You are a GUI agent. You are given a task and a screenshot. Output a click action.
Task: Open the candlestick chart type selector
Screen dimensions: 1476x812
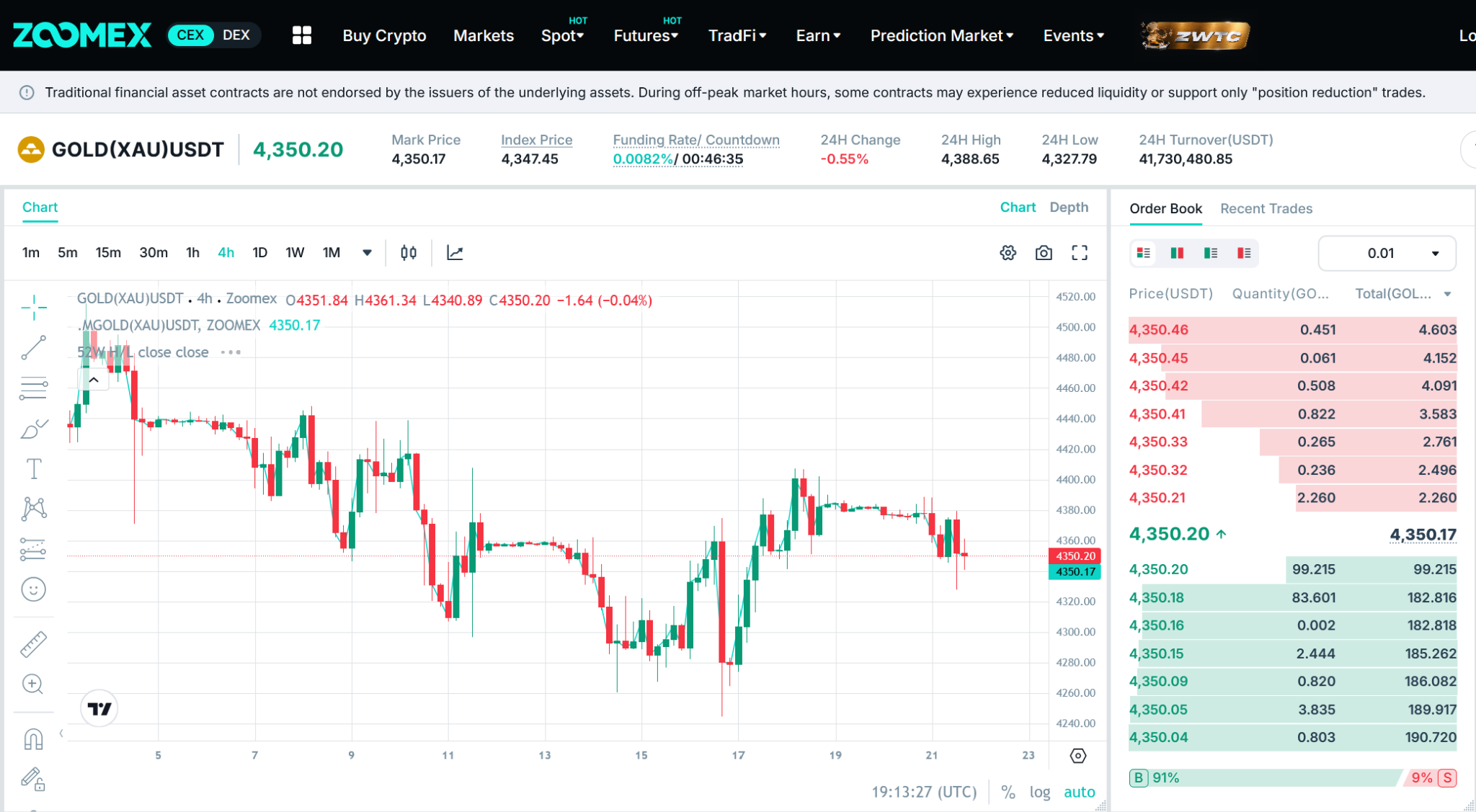coord(409,253)
